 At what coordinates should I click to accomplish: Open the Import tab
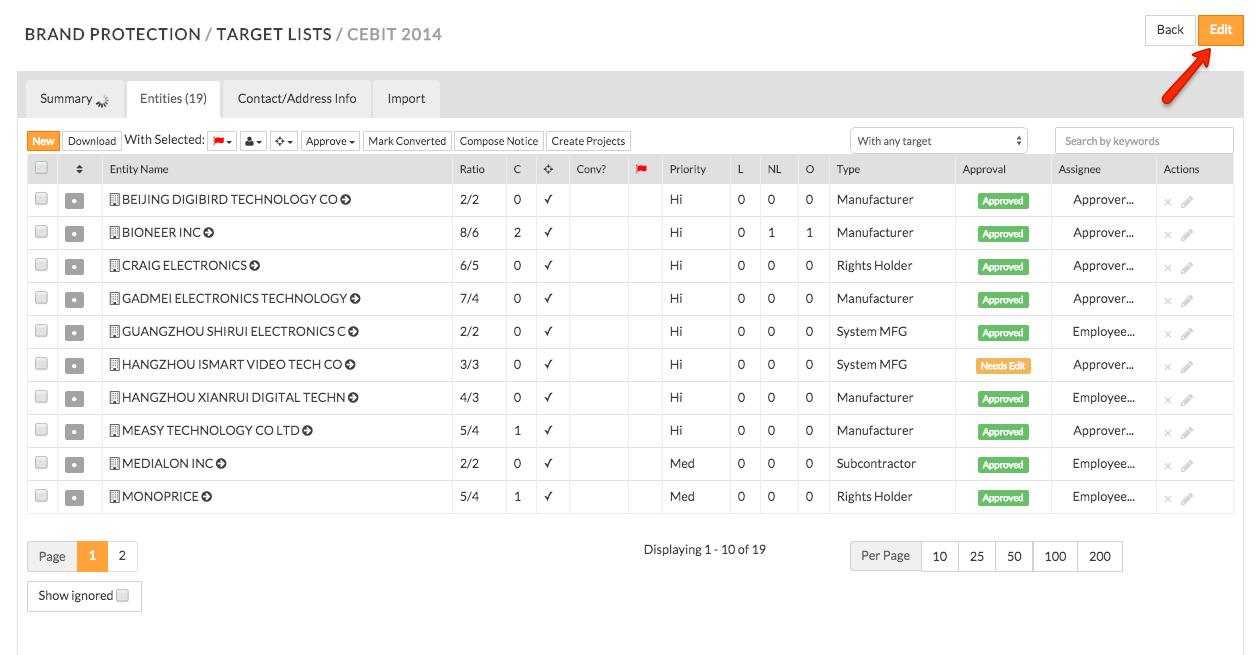(405, 98)
